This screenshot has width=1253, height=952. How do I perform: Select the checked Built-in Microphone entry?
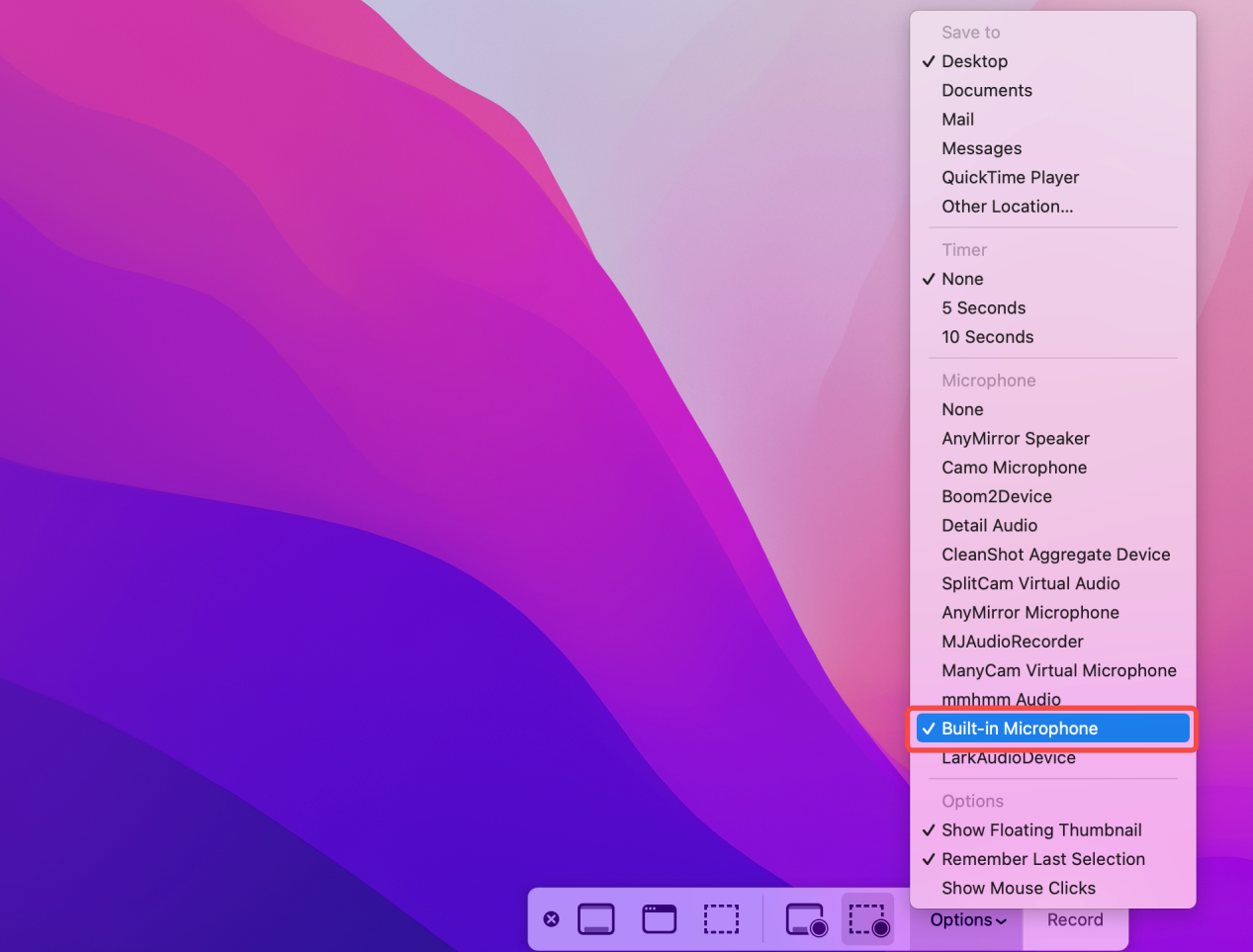[x=1020, y=729]
